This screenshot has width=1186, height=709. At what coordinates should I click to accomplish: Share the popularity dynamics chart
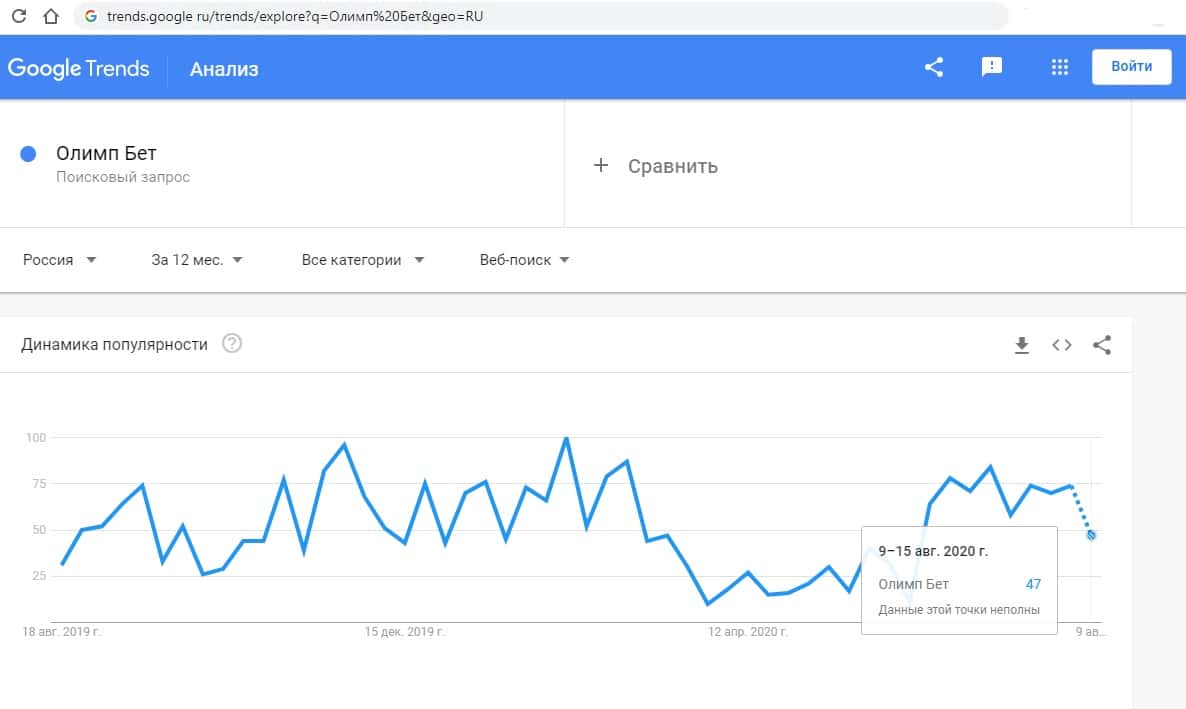(1102, 345)
